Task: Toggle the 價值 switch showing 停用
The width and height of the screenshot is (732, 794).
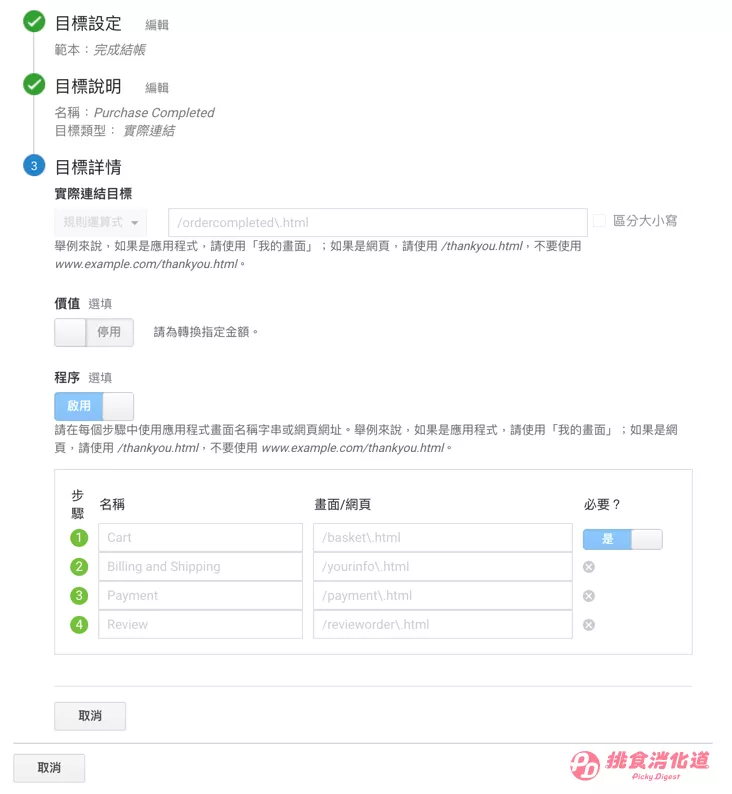Action: [x=94, y=332]
